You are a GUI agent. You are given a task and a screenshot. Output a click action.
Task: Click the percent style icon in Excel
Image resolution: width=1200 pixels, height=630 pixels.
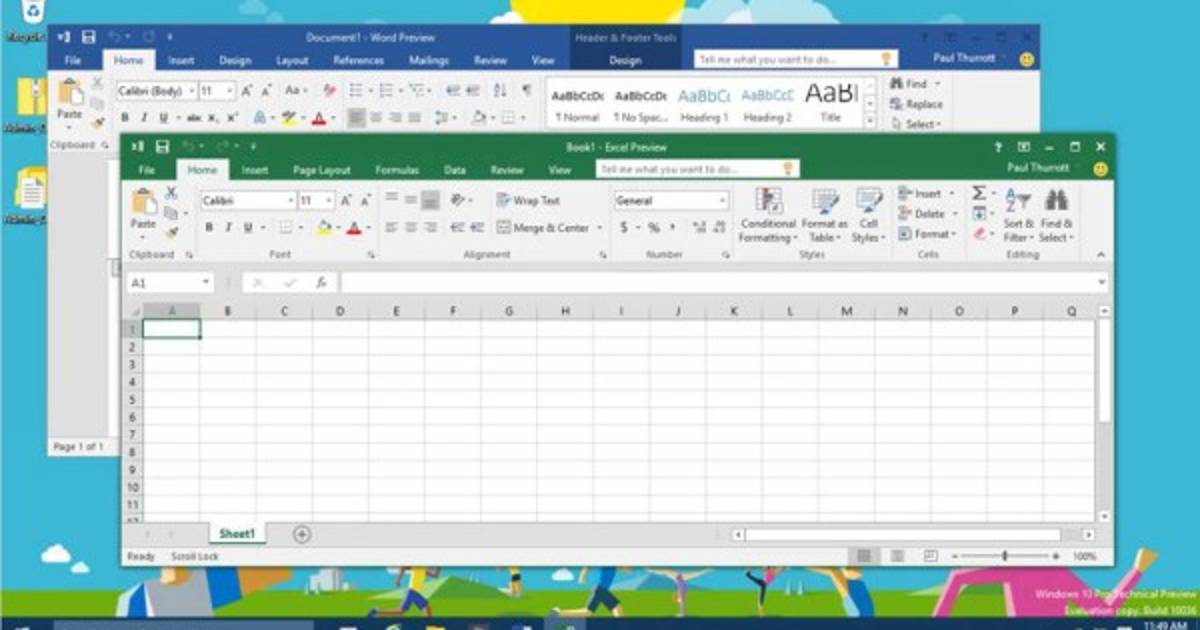point(653,228)
